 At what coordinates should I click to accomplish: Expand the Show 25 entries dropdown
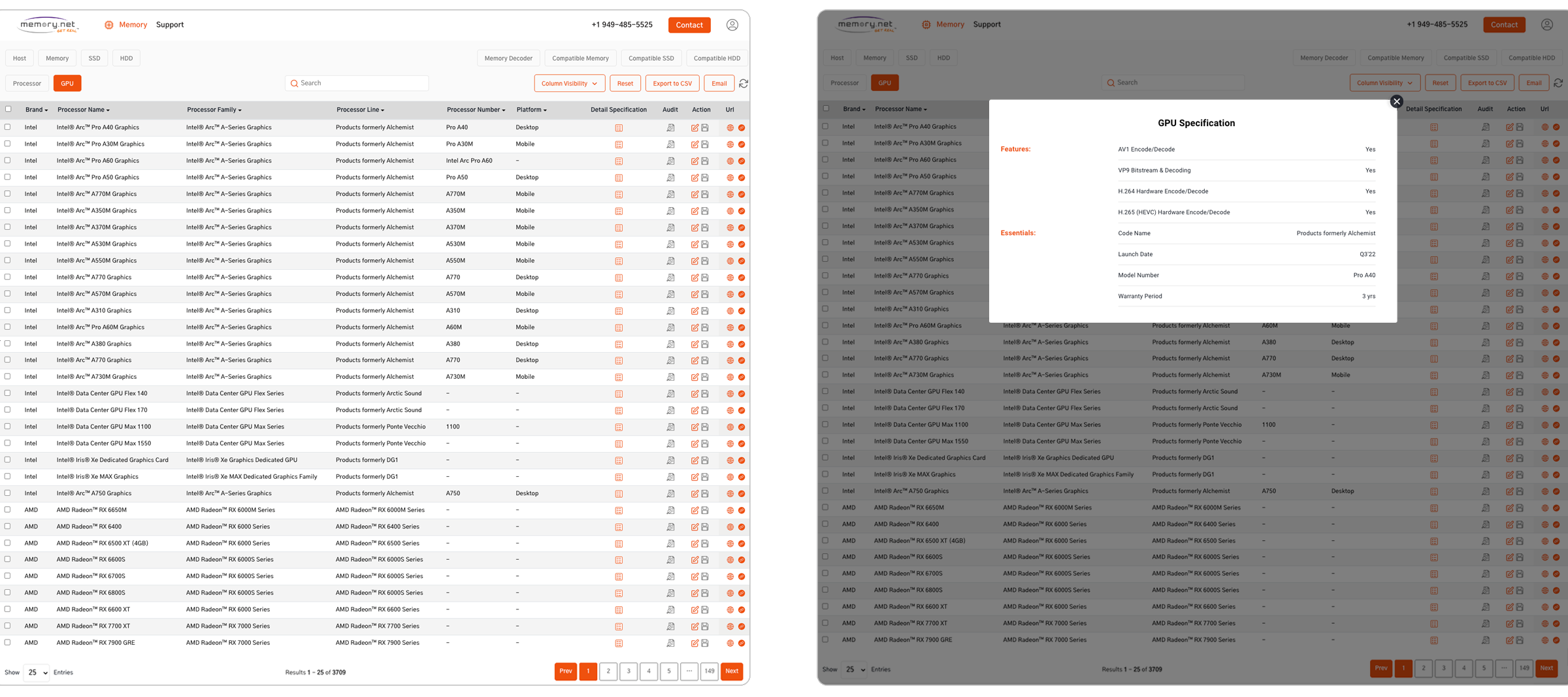[x=36, y=672]
